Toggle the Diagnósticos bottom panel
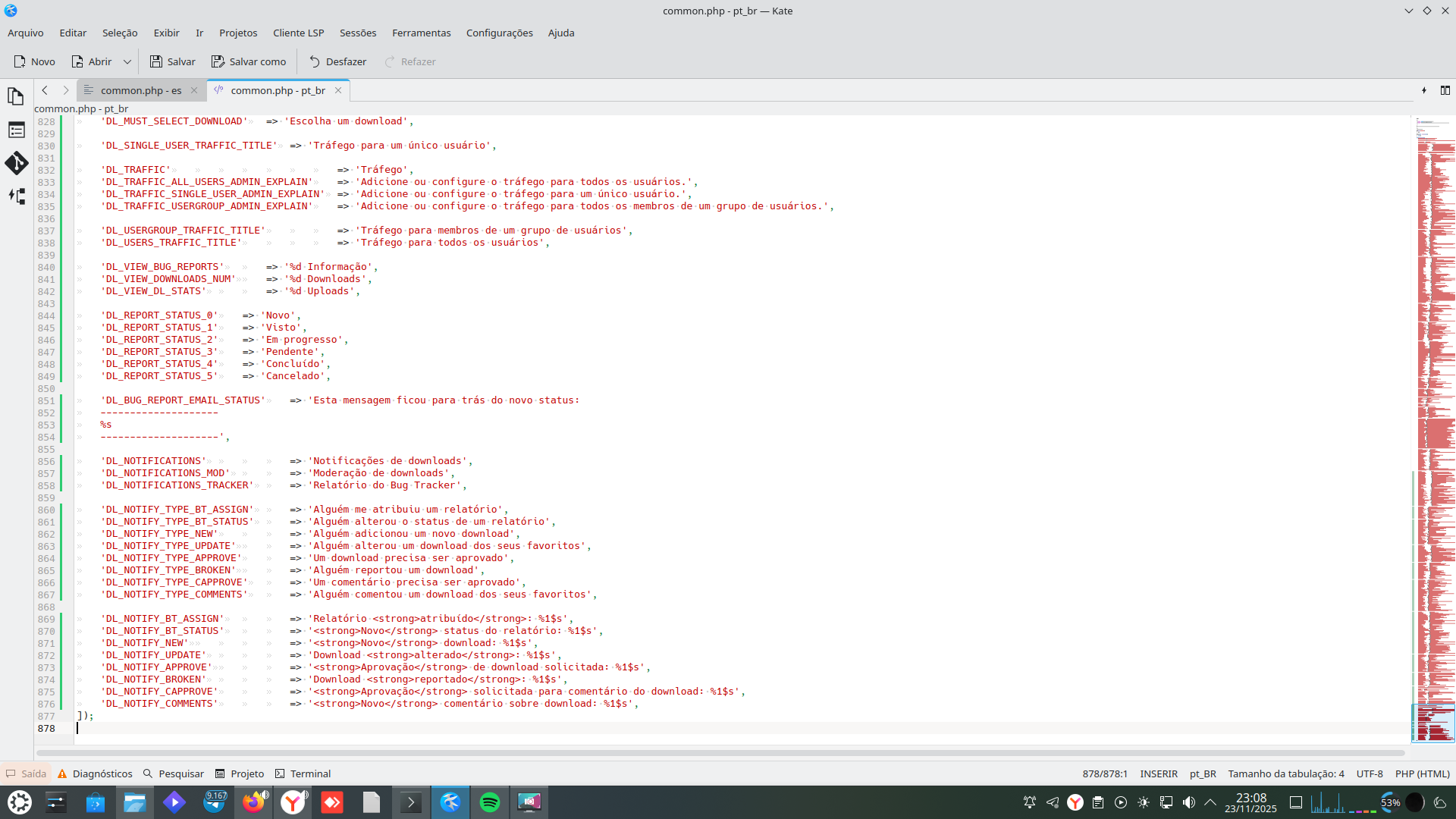 (95, 773)
